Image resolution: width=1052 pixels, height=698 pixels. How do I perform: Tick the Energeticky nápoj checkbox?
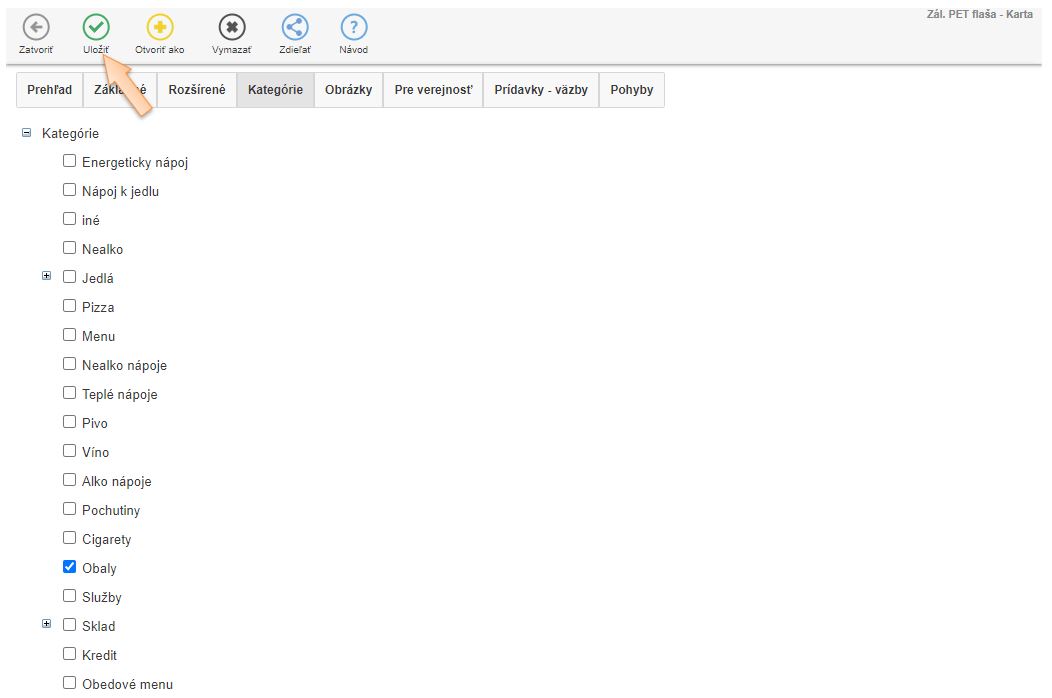click(x=70, y=161)
